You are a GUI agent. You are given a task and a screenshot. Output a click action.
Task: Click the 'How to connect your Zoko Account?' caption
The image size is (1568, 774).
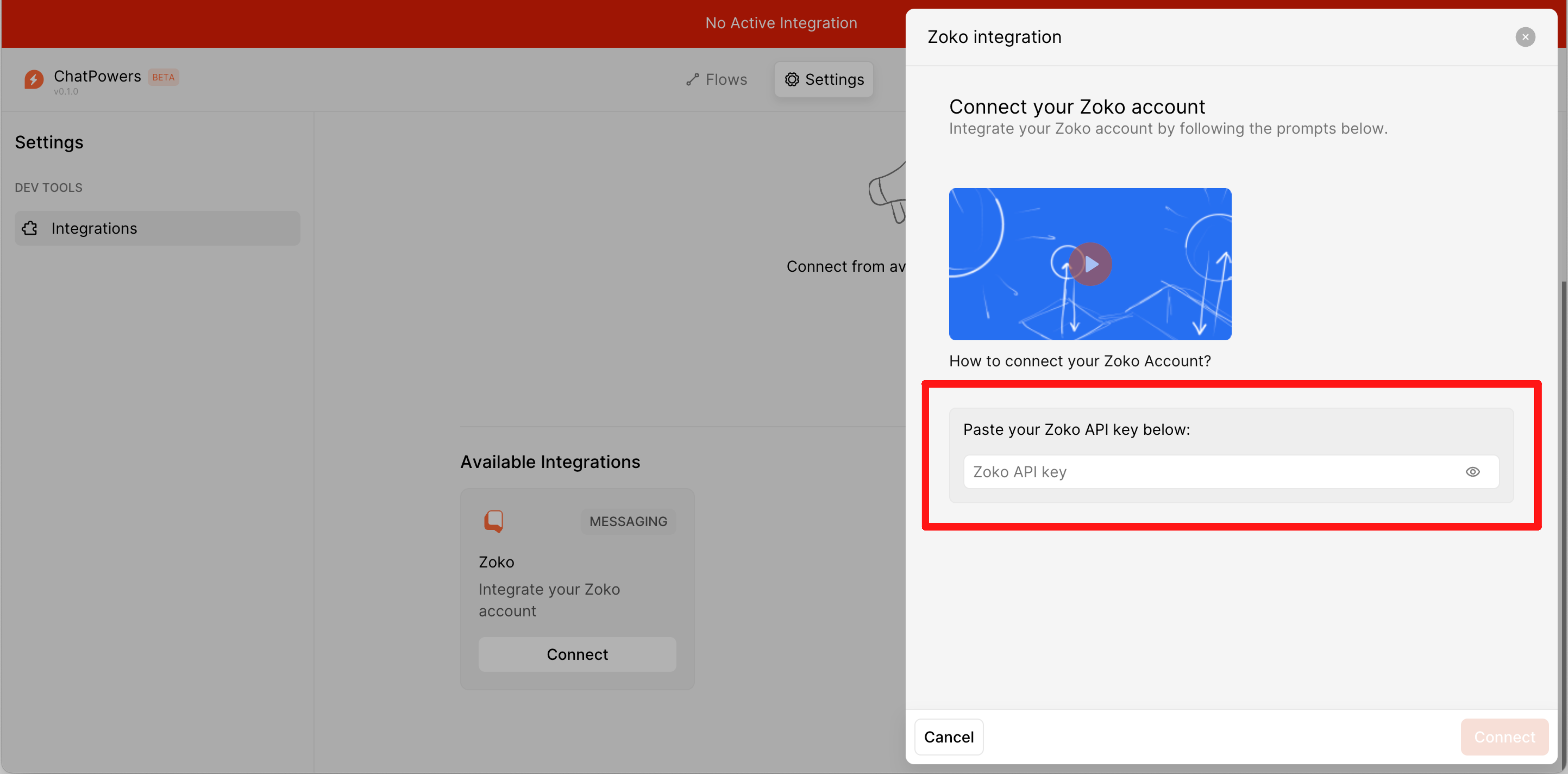pos(1080,361)
